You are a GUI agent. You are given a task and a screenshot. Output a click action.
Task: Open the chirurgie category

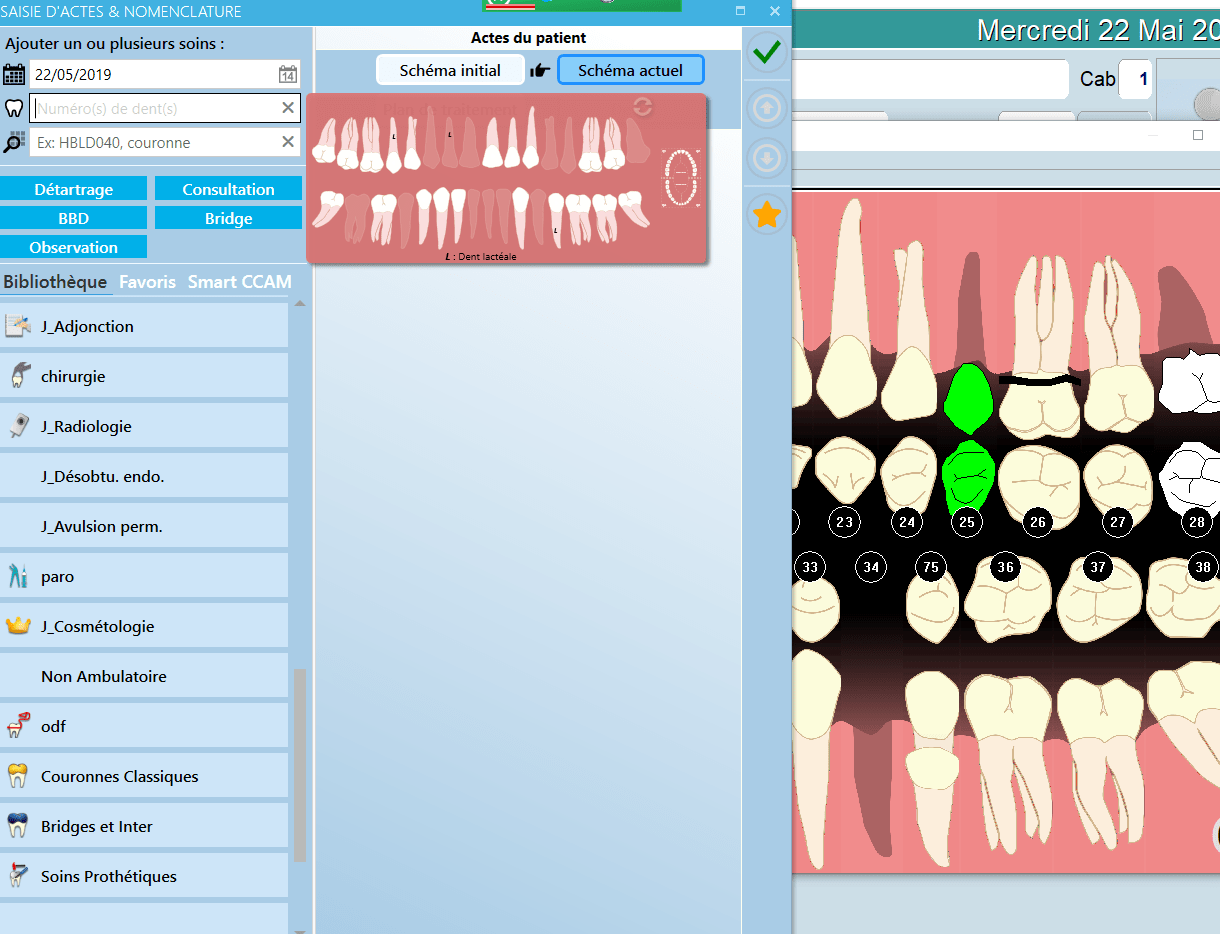73,377
